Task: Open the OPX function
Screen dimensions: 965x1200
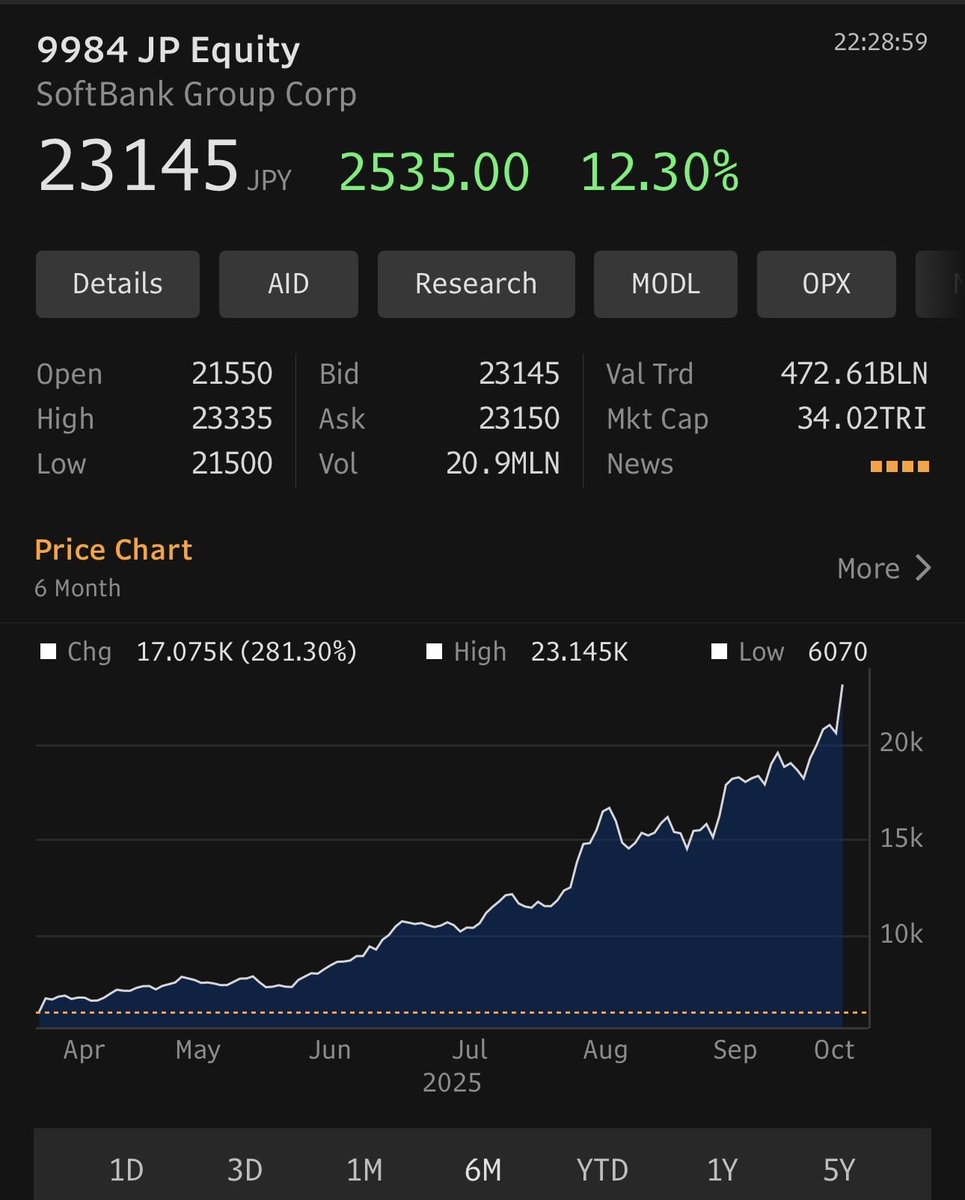Action: click(826, 284)
